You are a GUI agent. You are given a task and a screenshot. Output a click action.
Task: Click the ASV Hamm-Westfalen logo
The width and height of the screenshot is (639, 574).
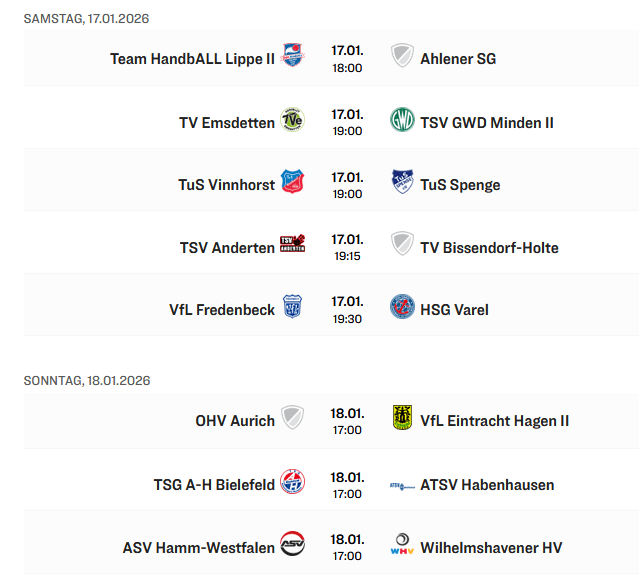[292, 545]
